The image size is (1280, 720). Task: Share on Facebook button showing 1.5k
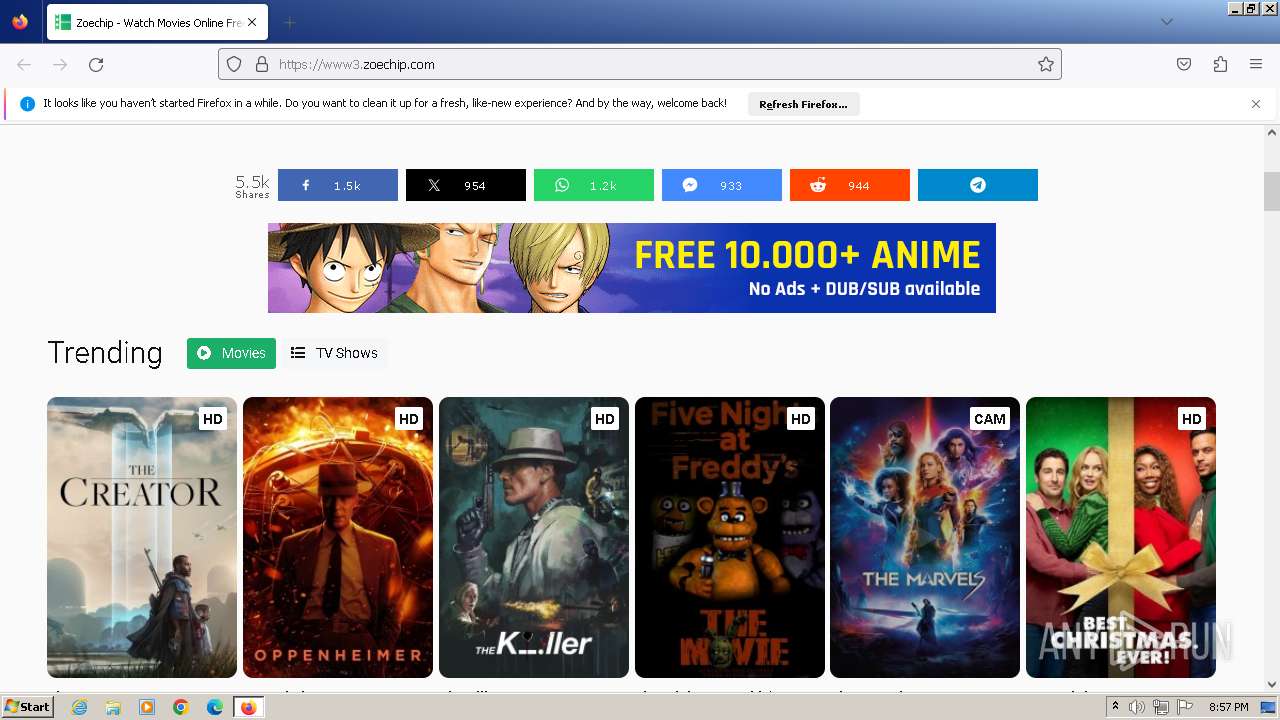pos(338,185)
